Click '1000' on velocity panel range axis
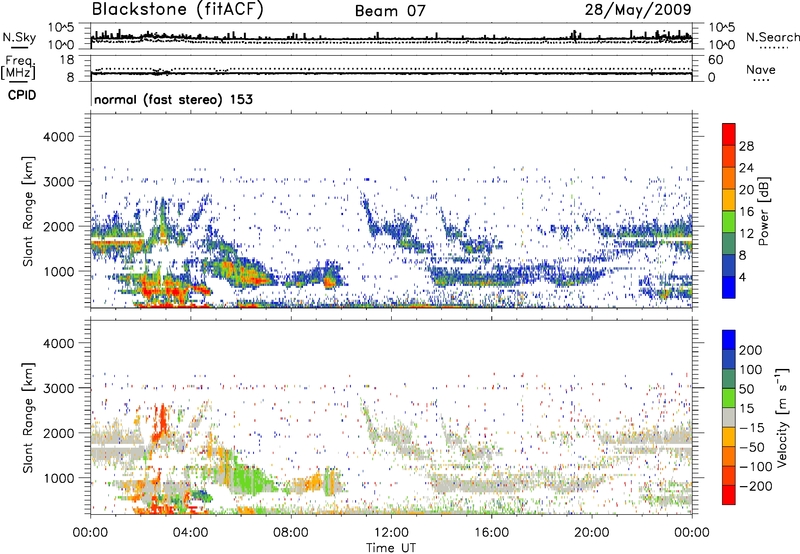The image size is (800, 554). [58, 478]
